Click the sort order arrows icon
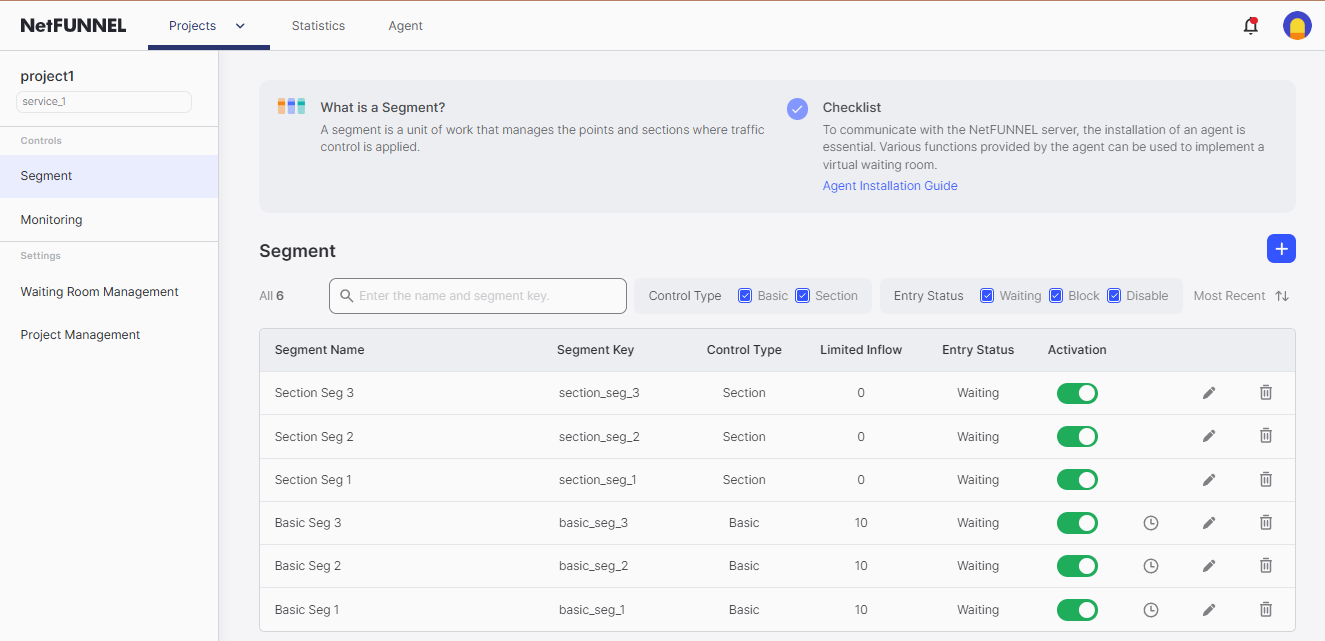 (x=1283, y=295)
